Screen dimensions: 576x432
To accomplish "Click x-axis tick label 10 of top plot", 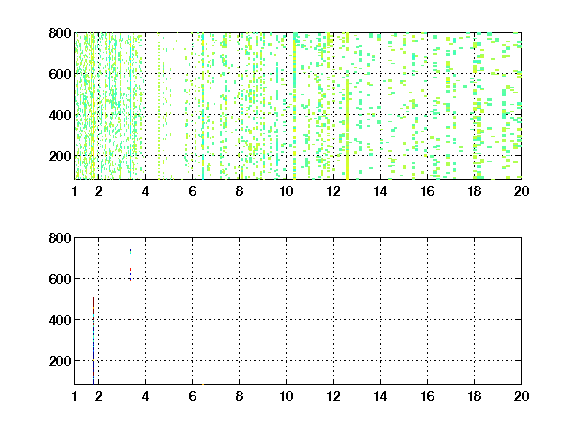I will point(286,191).
